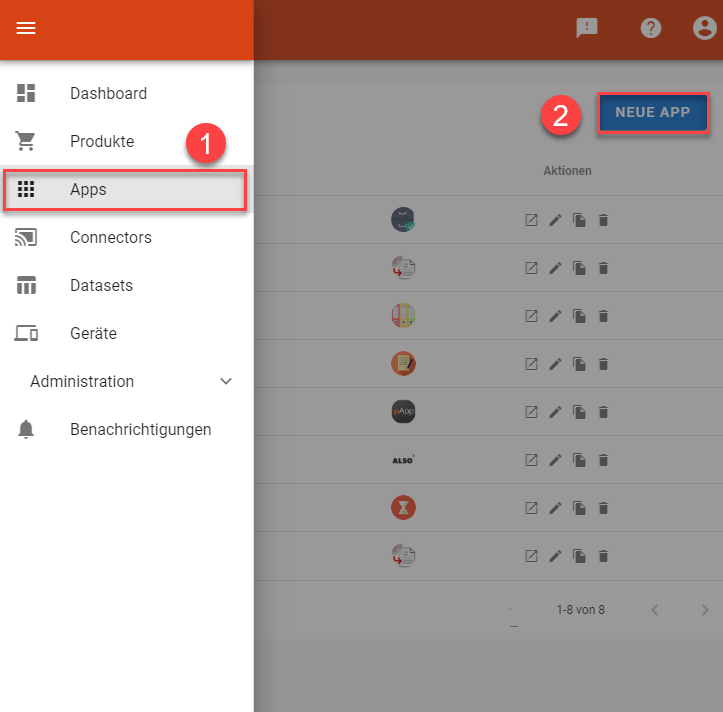Go to next page of apps
This screenshot has height=712, width=723.
point(705,610)
